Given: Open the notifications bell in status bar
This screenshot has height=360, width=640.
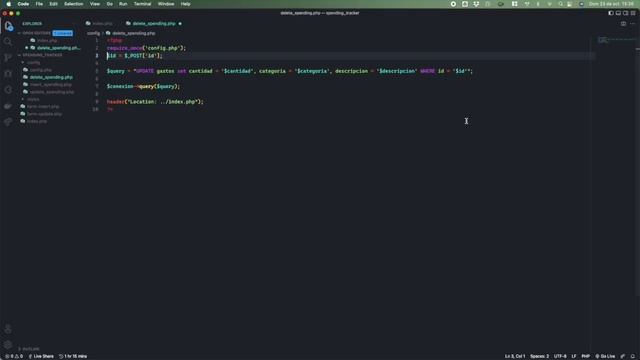Looking at the screenshot, I should click(633, 356).
